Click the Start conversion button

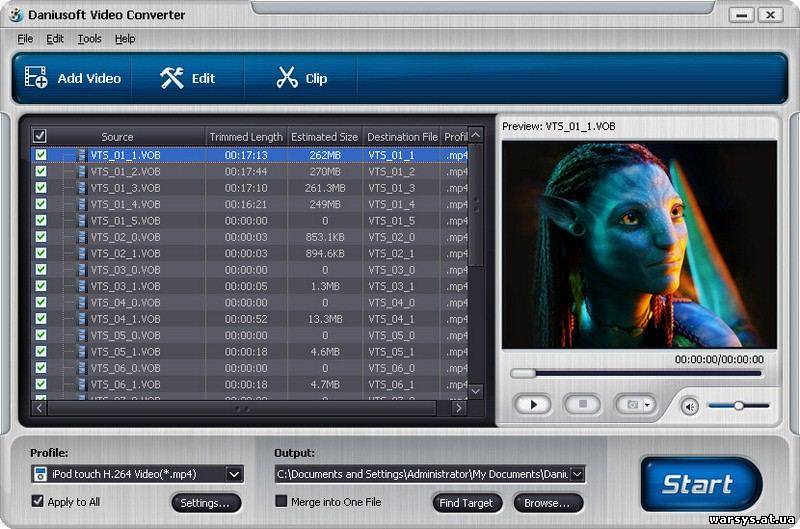(701, 484)
